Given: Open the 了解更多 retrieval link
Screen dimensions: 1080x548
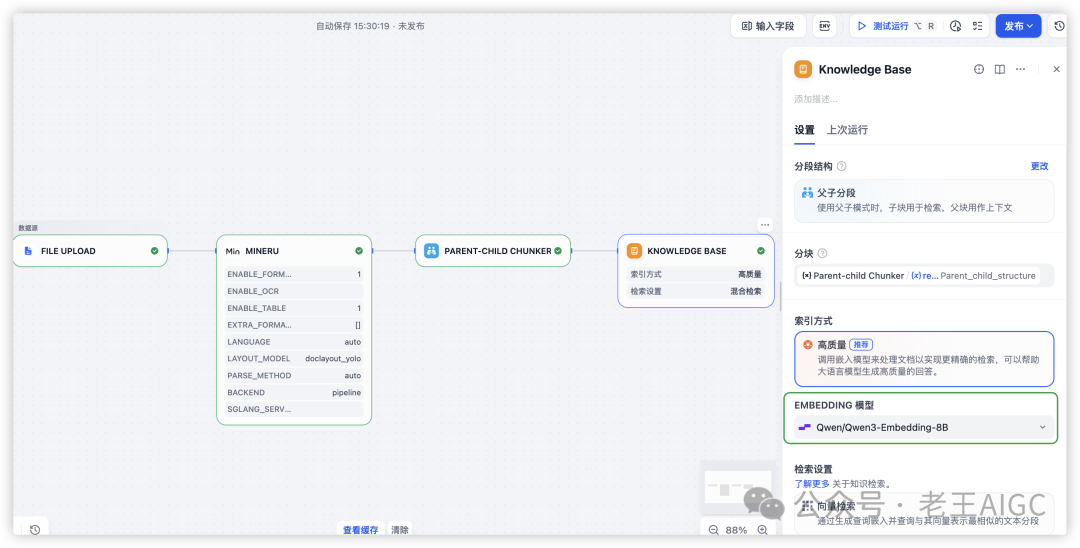Looking at the screenshot, I should [x=812, y=483].
